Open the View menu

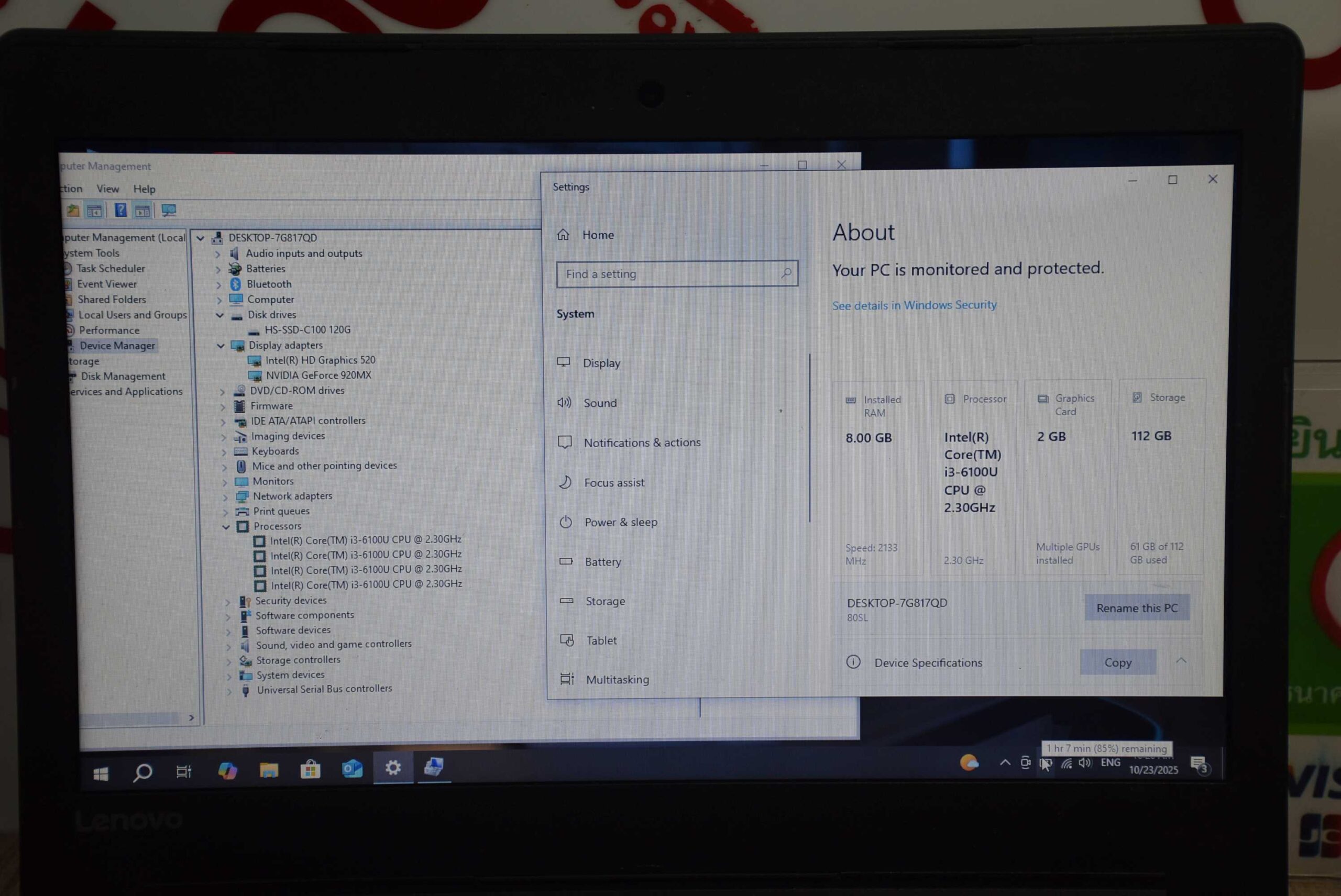(107, 189)
